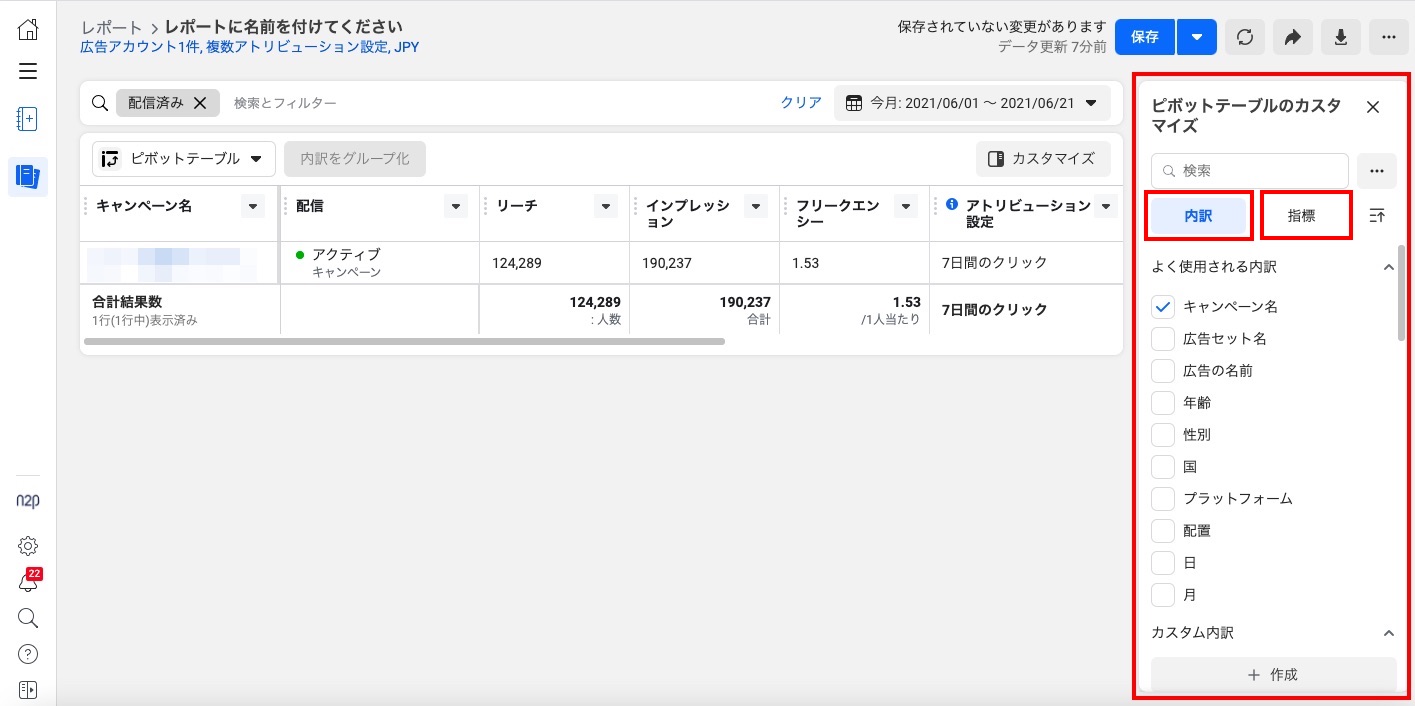This screenshot has width=1415, height=706.
Task: Click the magnifier search icon in sidebar
Action: (28, 618)
